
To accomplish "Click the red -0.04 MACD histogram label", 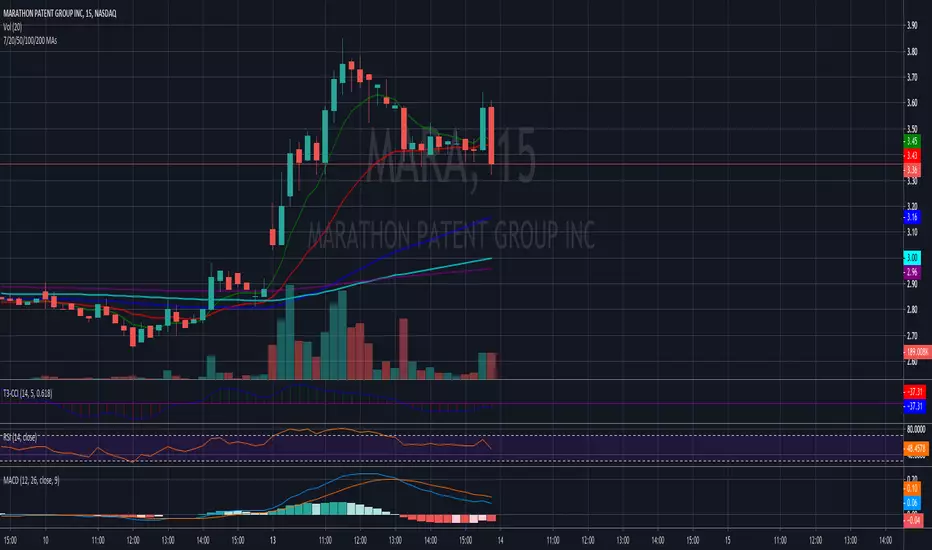I will click(x=913, y=520).
